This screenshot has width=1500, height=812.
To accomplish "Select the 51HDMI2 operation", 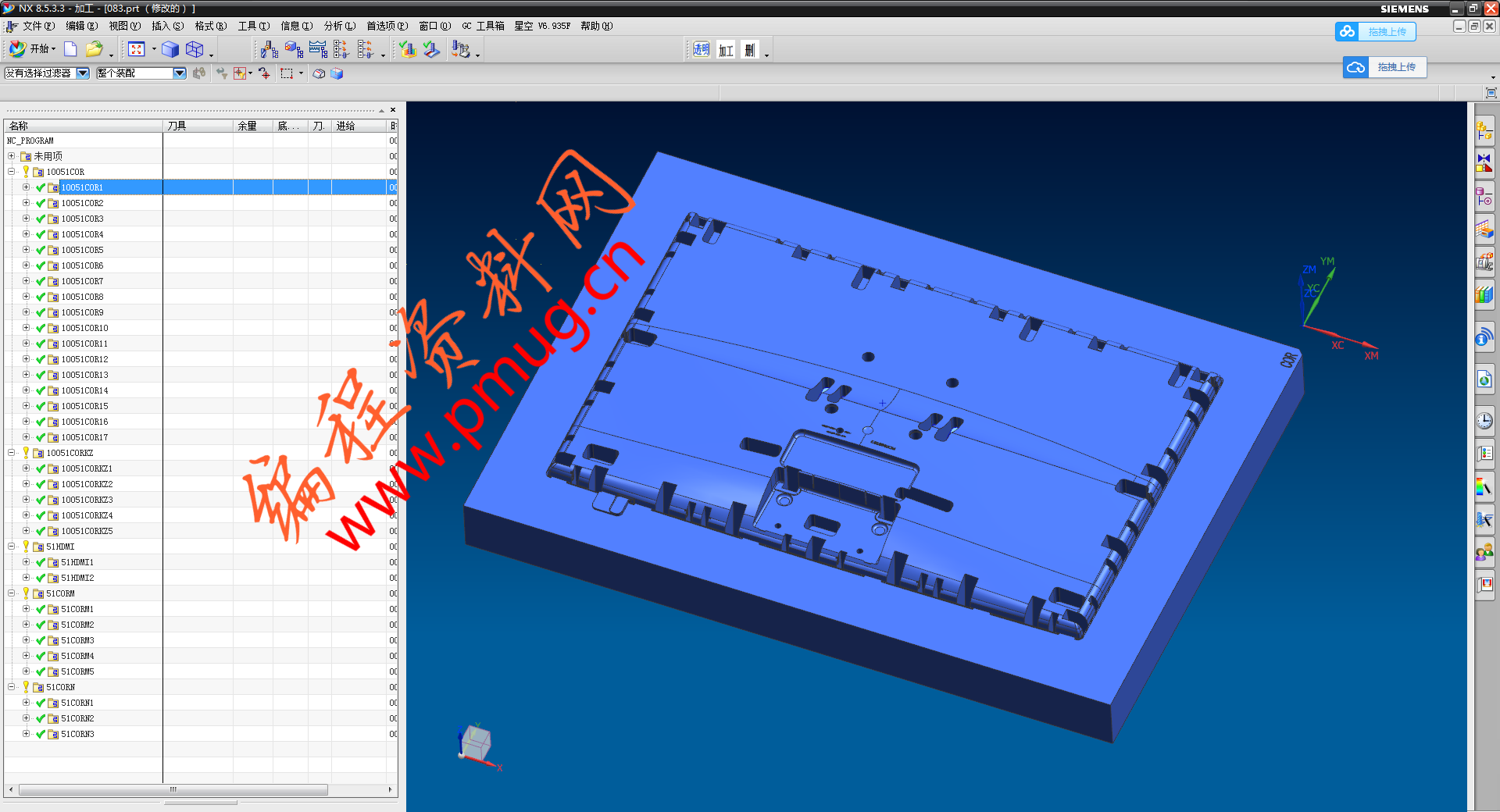I will [x=77, y=578].
